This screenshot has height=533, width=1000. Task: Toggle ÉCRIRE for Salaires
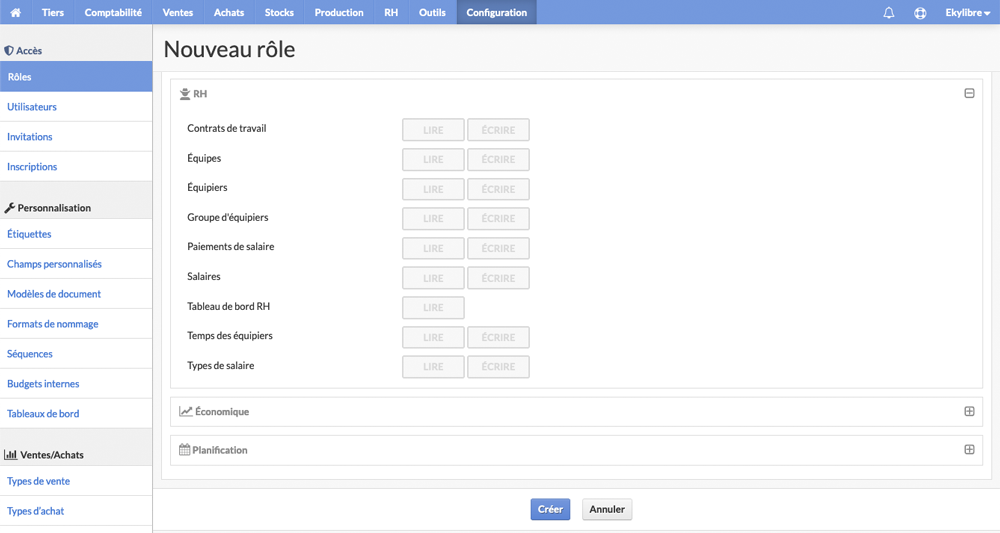(498, 278)
